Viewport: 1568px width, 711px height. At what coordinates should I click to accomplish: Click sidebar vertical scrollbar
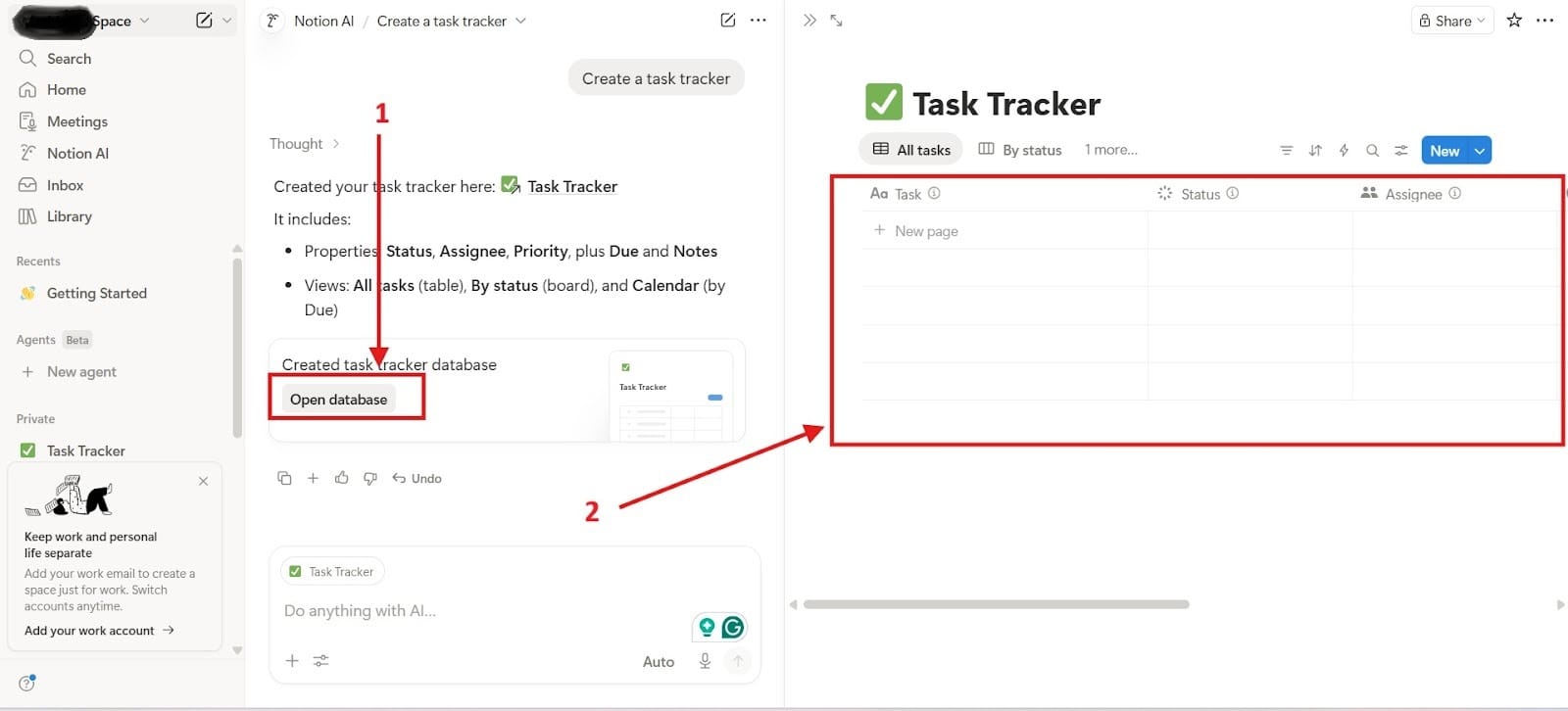click(236, 346)
